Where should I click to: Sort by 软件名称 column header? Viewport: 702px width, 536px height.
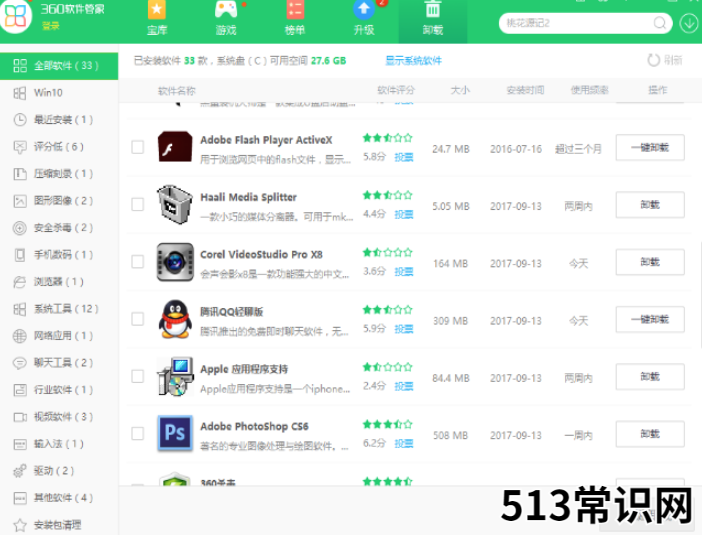177,91
